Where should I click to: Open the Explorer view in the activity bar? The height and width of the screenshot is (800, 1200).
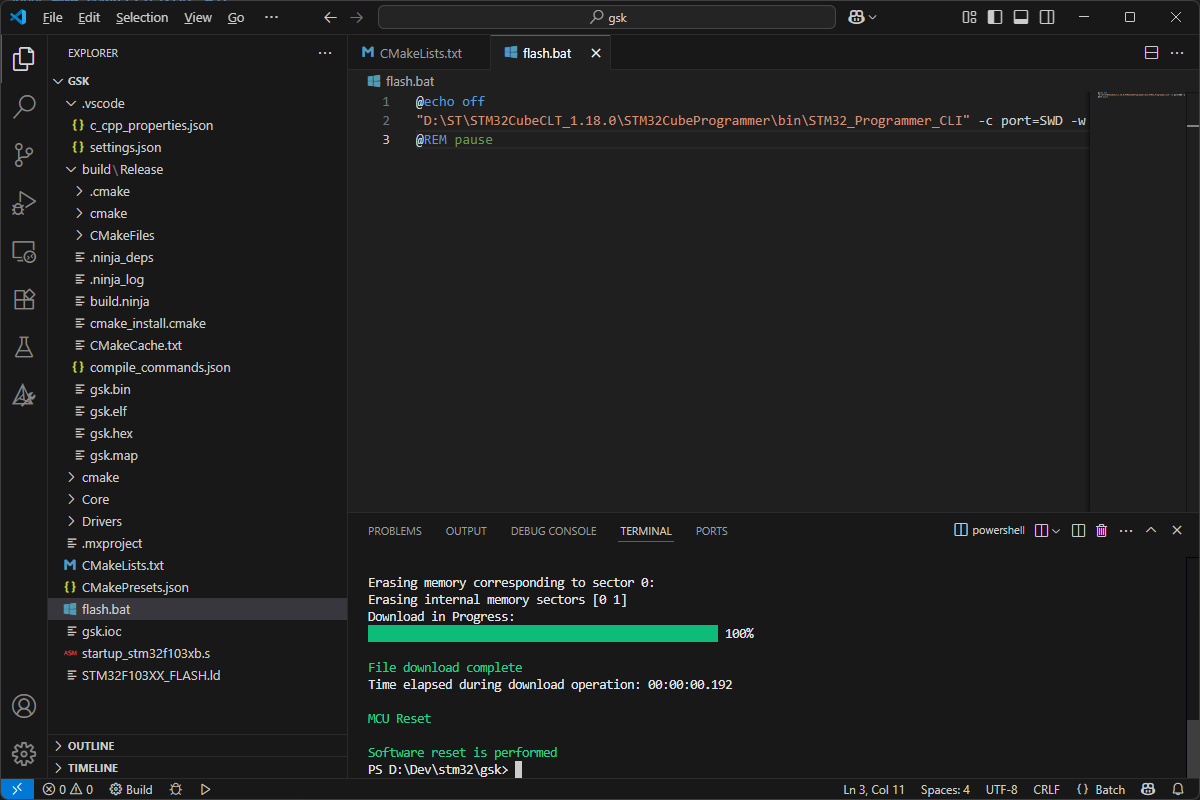24,59
